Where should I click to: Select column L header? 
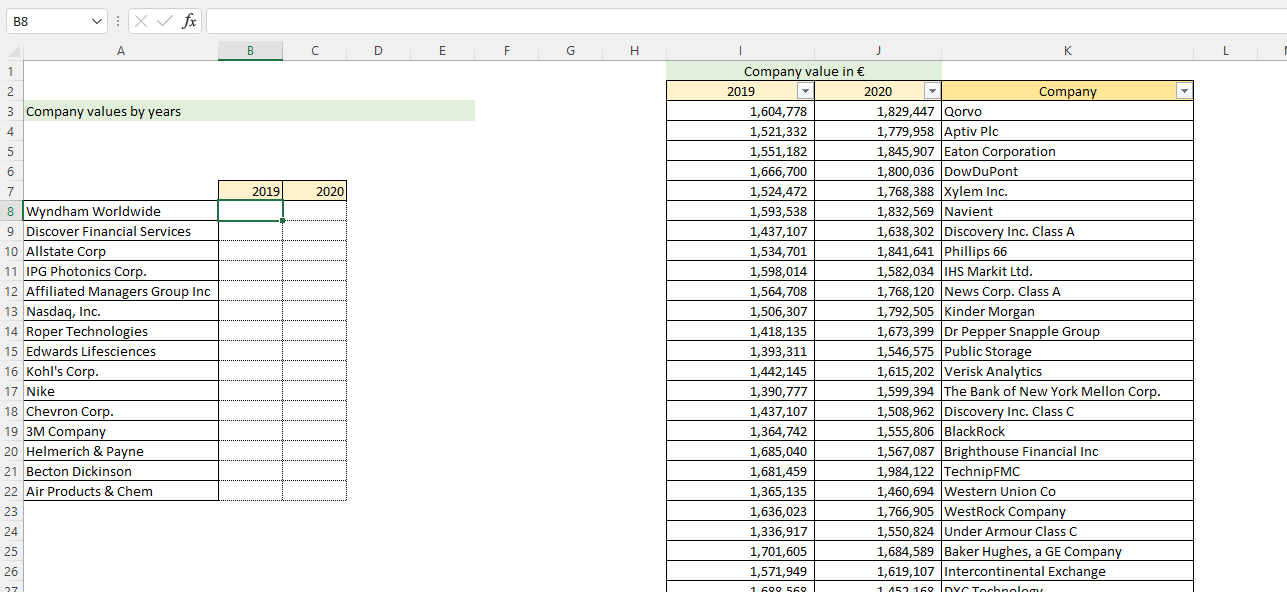[x=1226, y=51]
